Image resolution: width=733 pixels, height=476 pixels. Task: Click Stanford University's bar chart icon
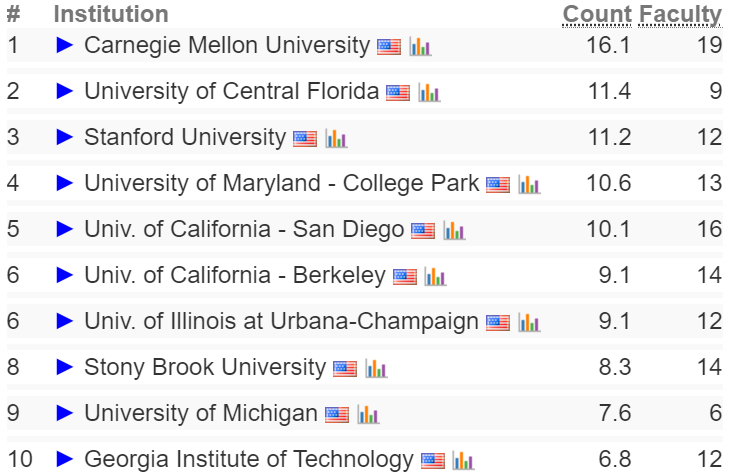point(336,138)
